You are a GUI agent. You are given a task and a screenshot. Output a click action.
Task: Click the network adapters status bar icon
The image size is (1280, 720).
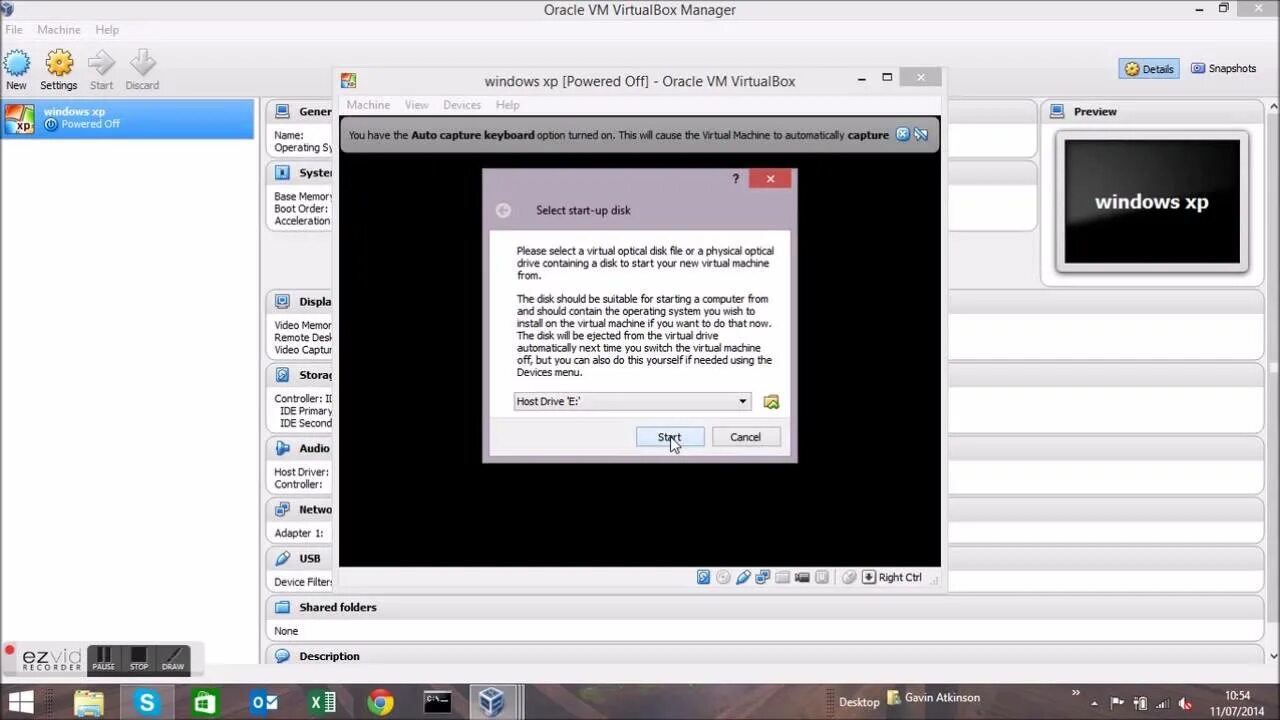[x=763, y=577]
